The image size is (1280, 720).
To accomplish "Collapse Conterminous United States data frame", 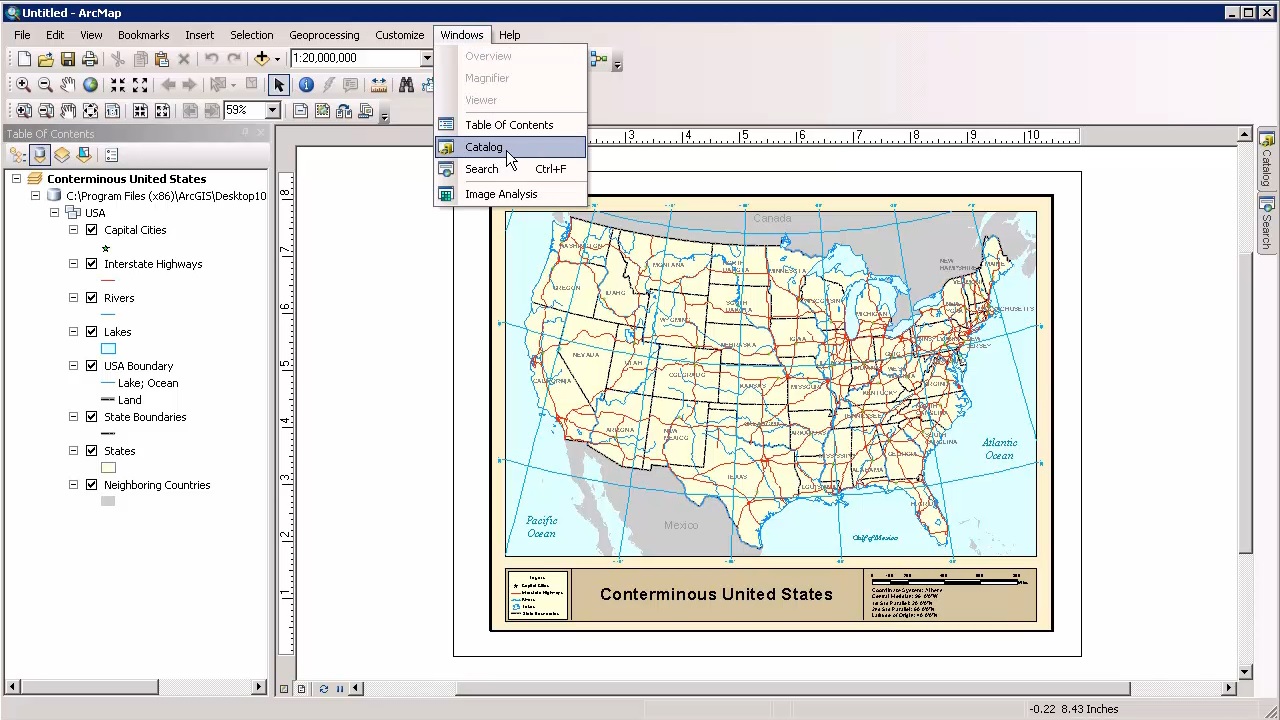I will coord(16,179).
